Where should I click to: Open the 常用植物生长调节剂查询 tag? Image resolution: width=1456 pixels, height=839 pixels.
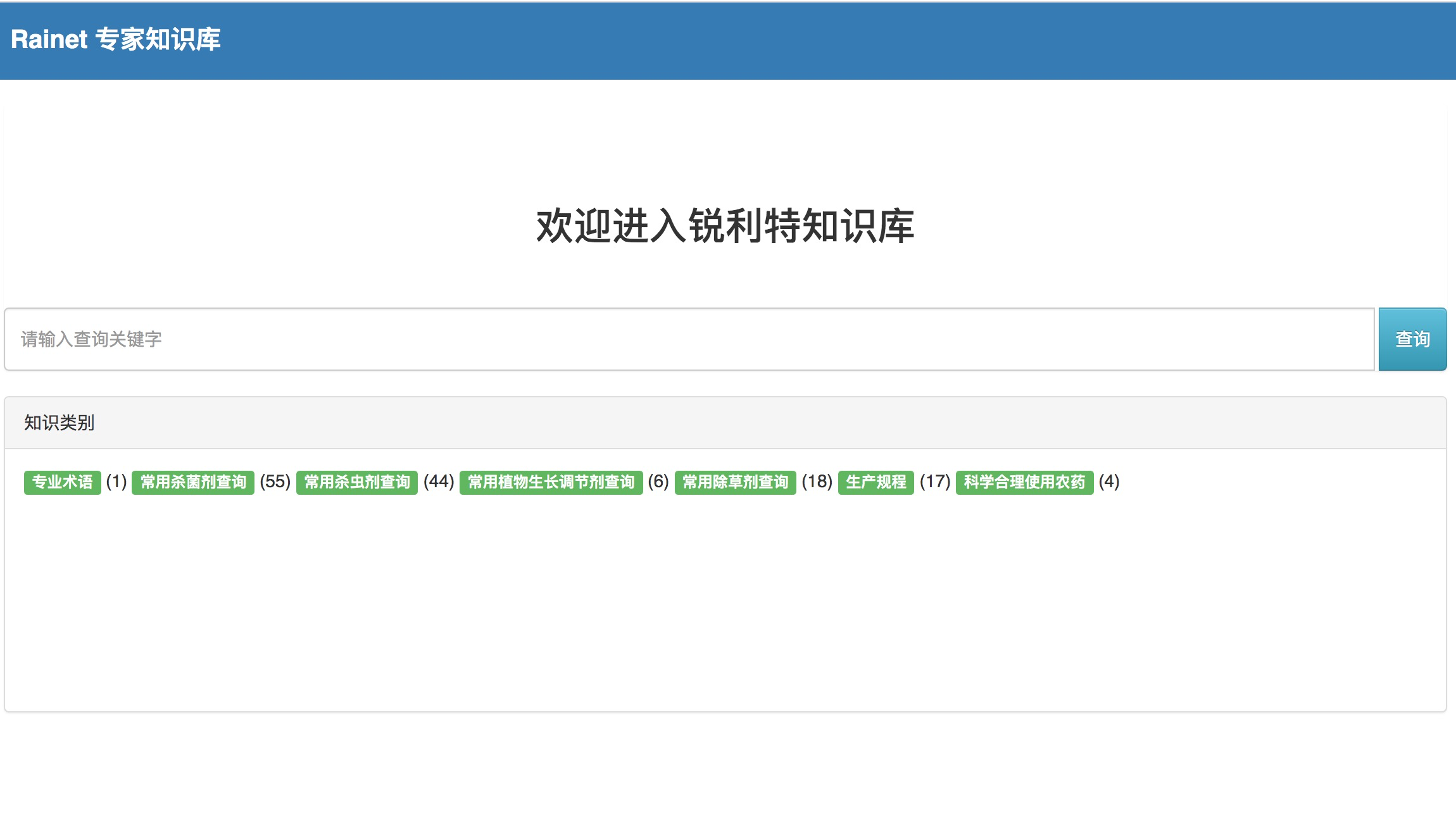click(551, 482)
